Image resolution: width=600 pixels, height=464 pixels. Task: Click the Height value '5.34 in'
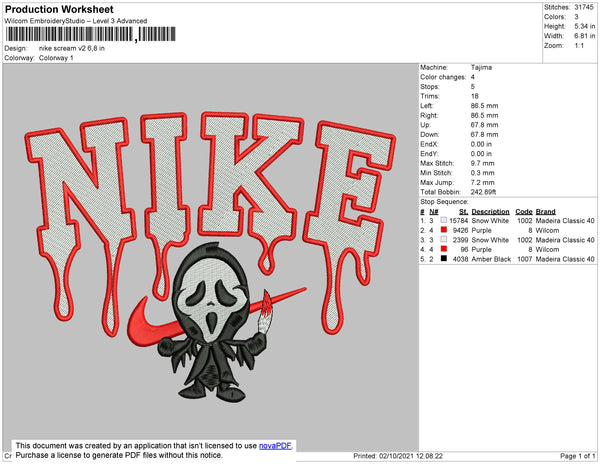coord(585,26)
